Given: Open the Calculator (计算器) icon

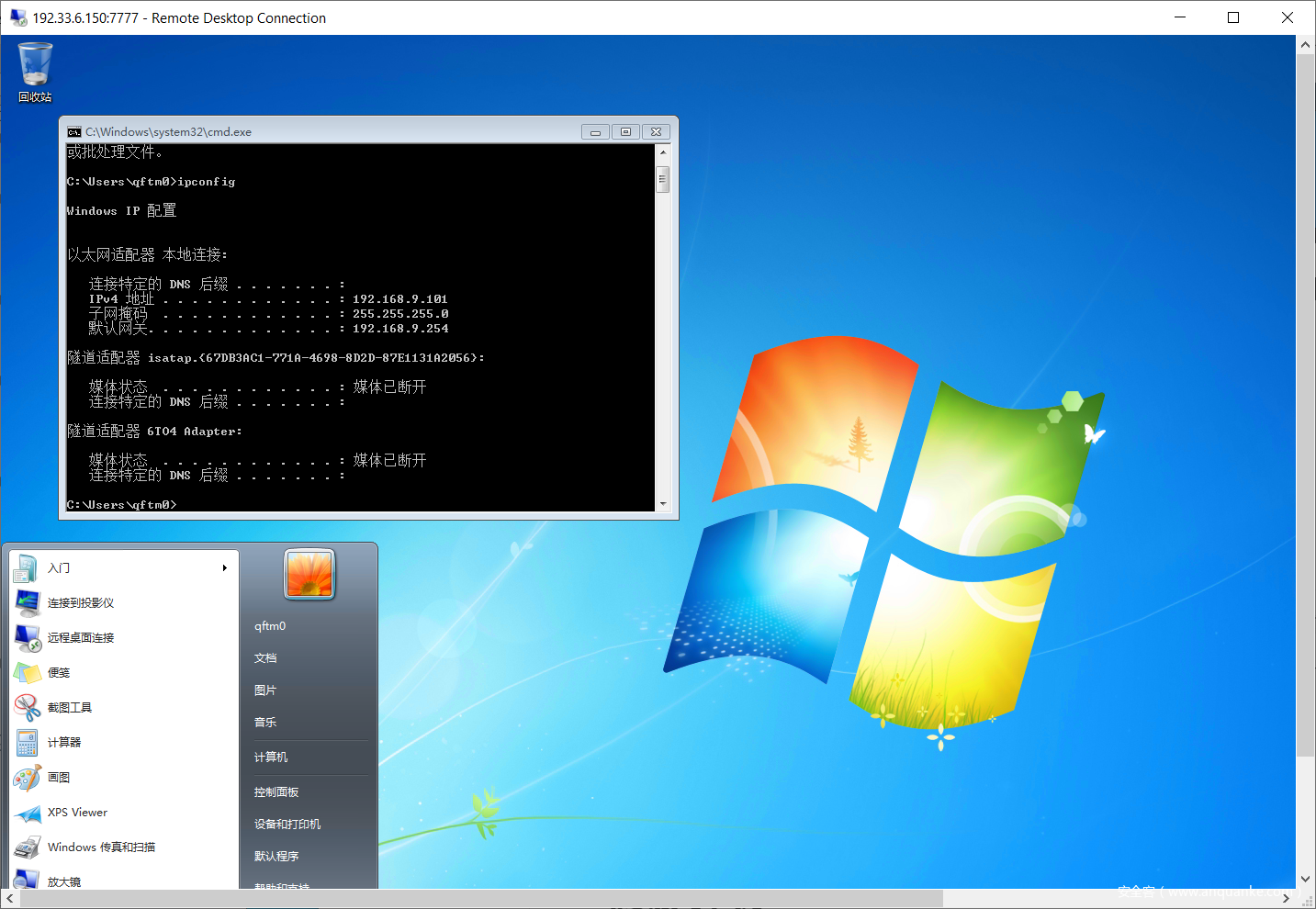Looking at the screenshot, I should (x=27, y=743).
